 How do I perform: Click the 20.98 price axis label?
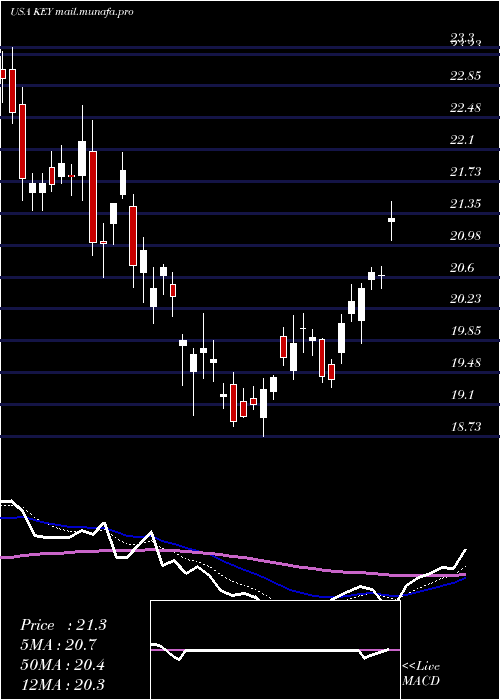[x=466, y=235]
